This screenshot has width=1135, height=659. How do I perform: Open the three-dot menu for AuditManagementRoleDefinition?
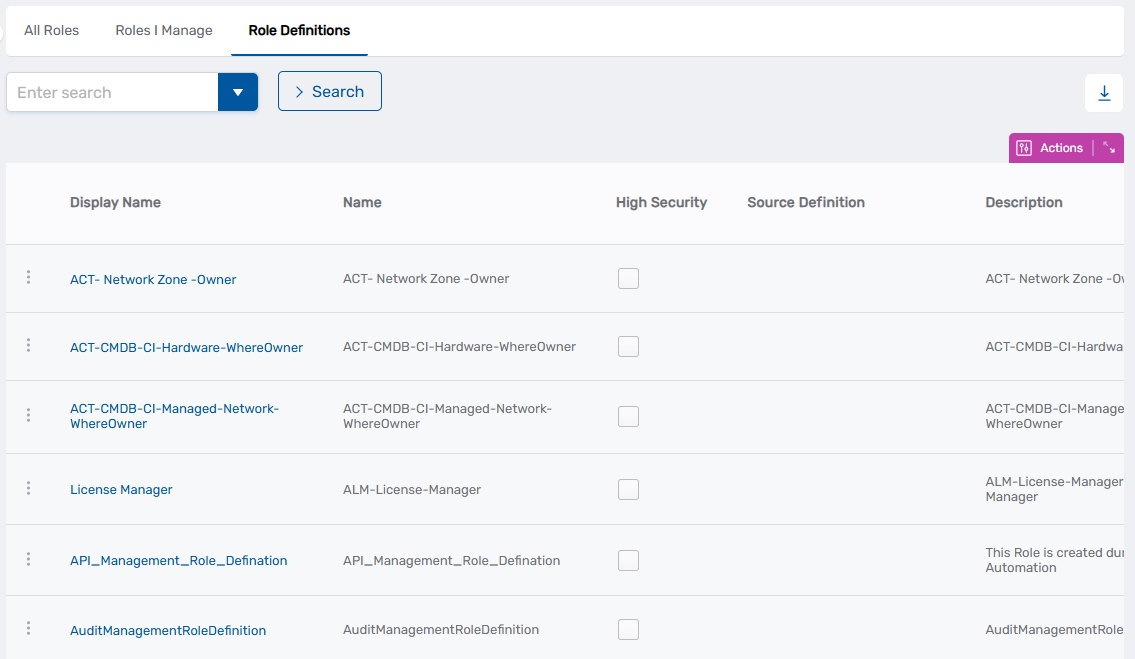pyautogui.click(x=28, y=629)
